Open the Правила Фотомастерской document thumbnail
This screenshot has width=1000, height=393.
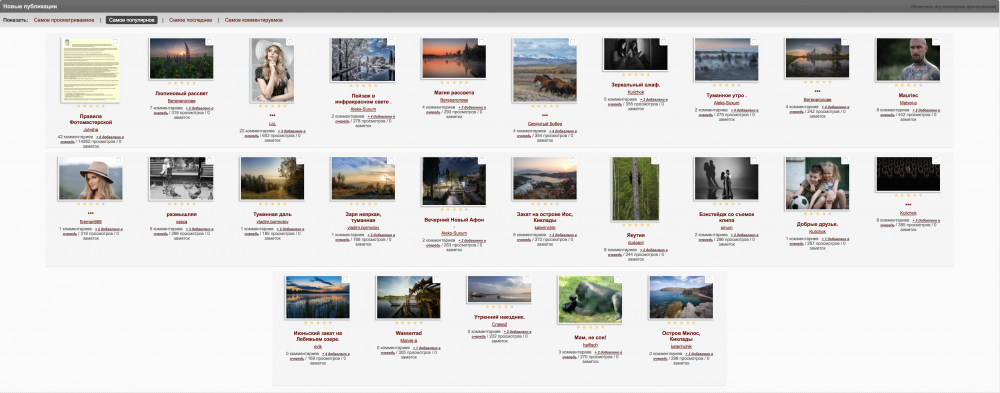tap(90, 70)
